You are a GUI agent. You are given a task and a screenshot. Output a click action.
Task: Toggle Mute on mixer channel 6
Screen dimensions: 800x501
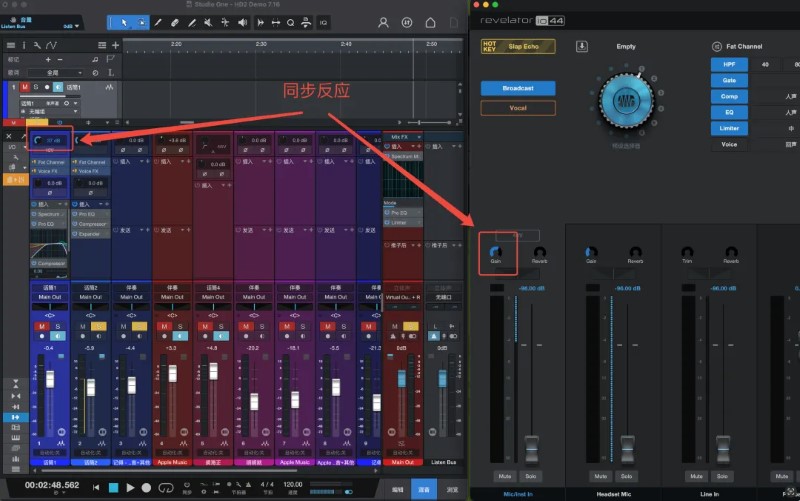coord(246,327)
